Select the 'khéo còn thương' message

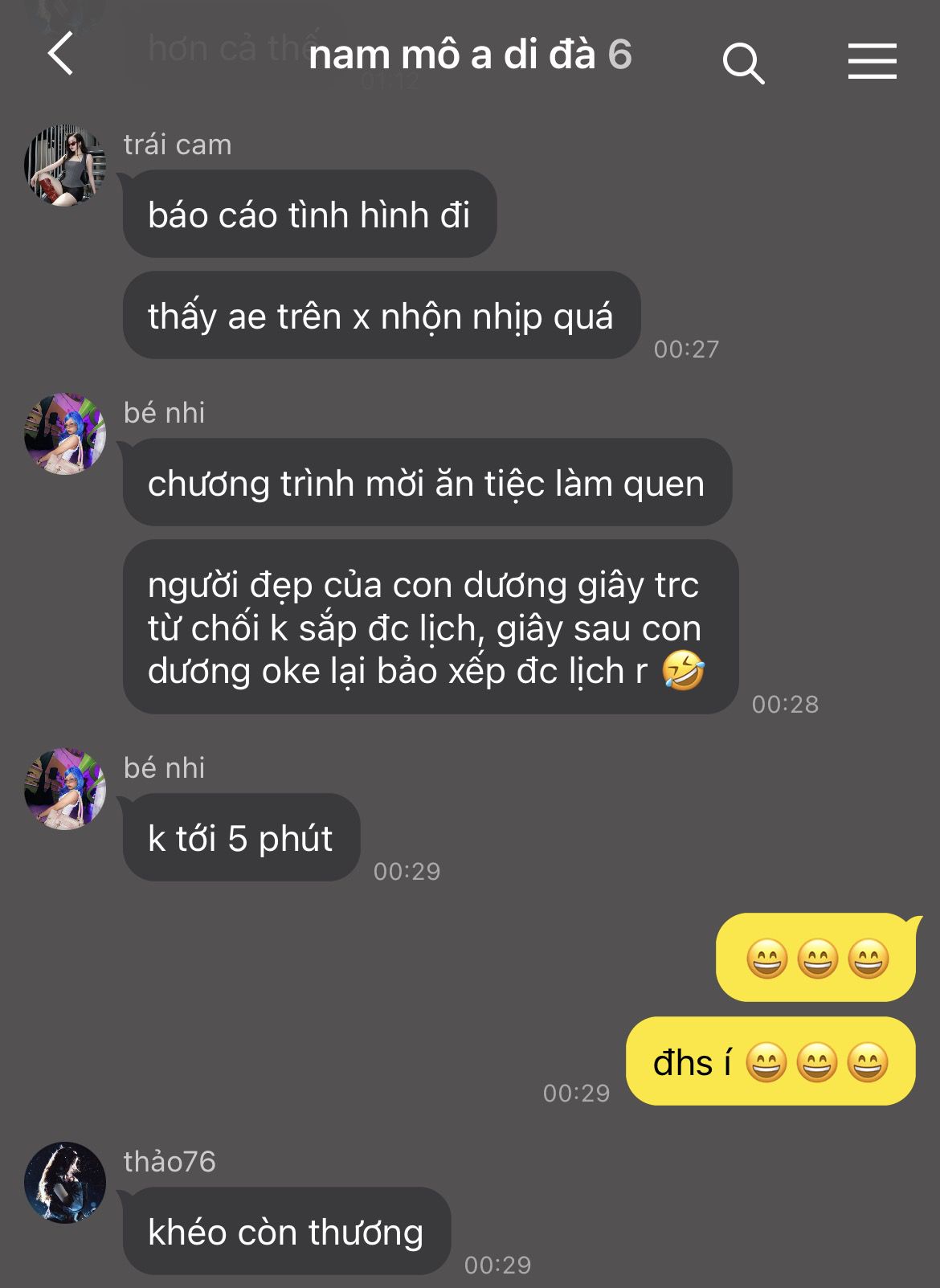pyautogui.click(x=286, y=1231)
